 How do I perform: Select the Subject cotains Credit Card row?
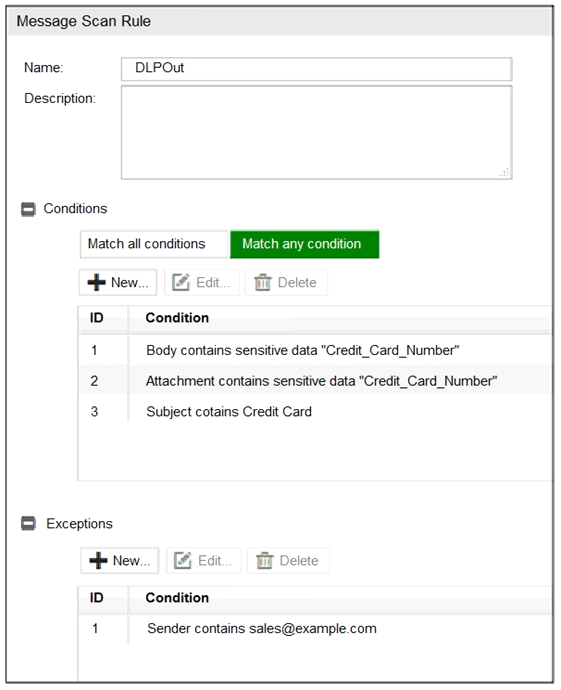click(315, 411)
